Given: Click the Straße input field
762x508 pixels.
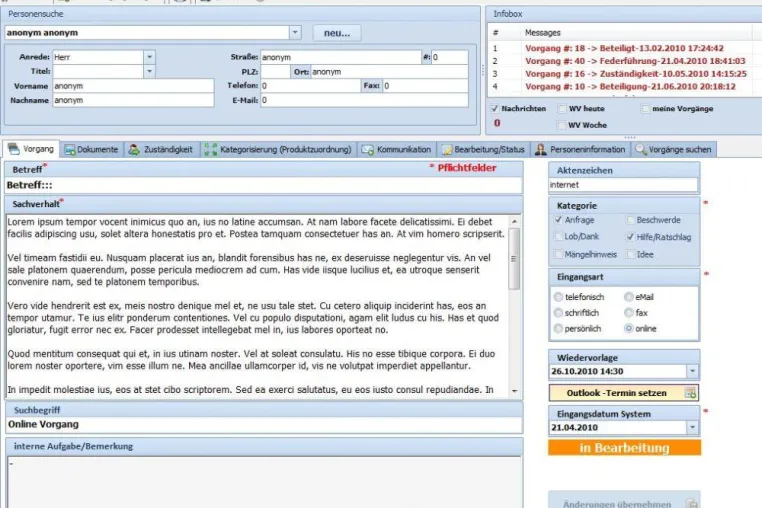Looking at the screenshot, I should 341,57.
